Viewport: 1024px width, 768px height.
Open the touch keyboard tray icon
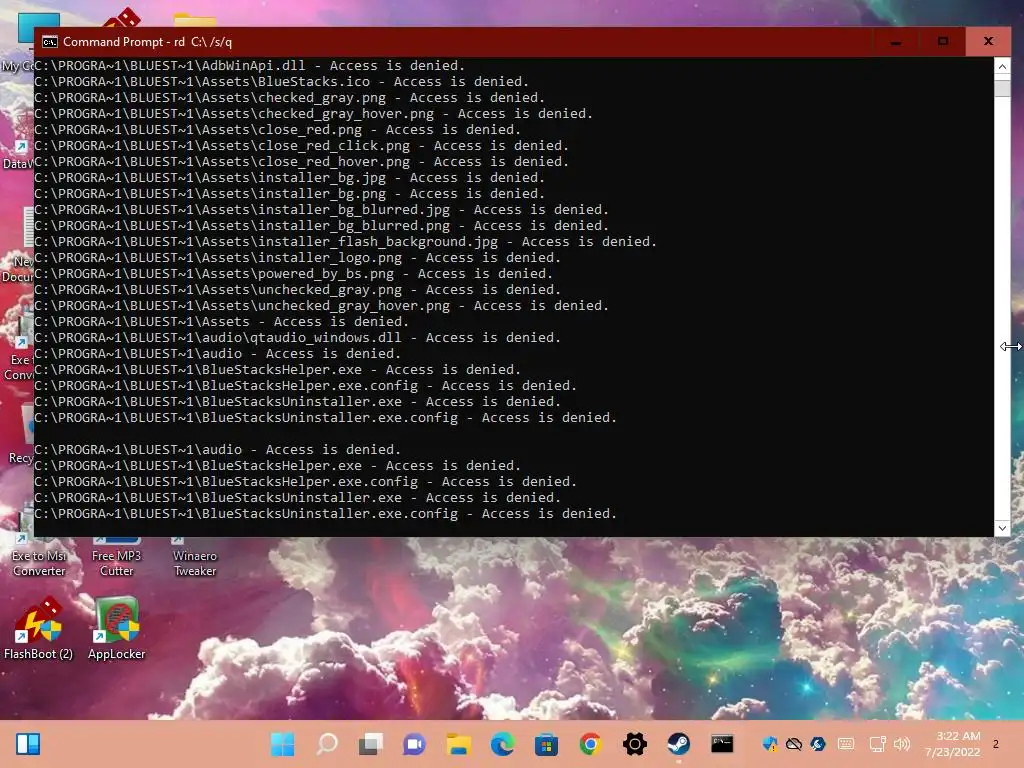tap(846, 744)
